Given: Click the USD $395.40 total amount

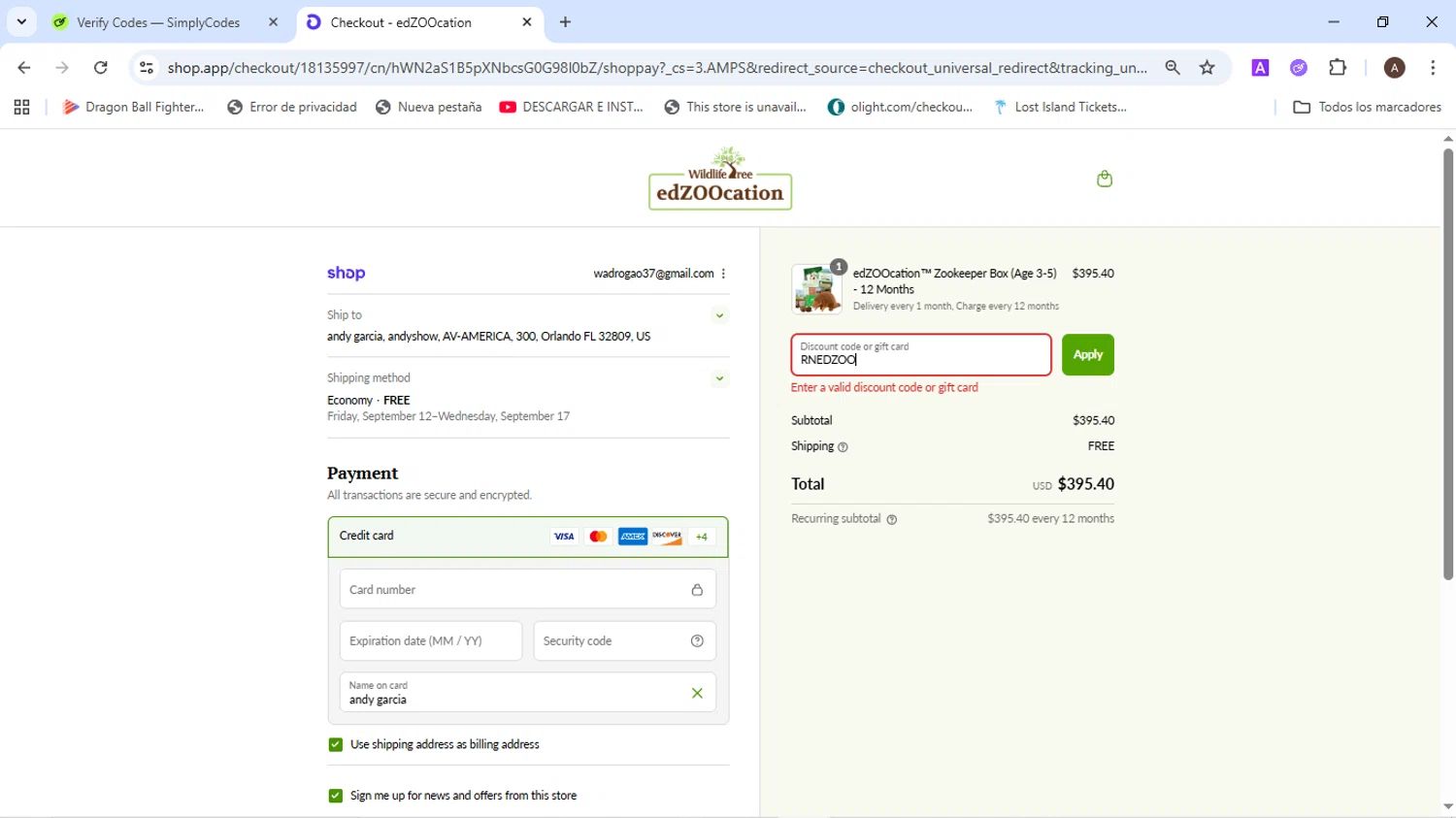Looking at the screenshot, I should coord(1073,484).
